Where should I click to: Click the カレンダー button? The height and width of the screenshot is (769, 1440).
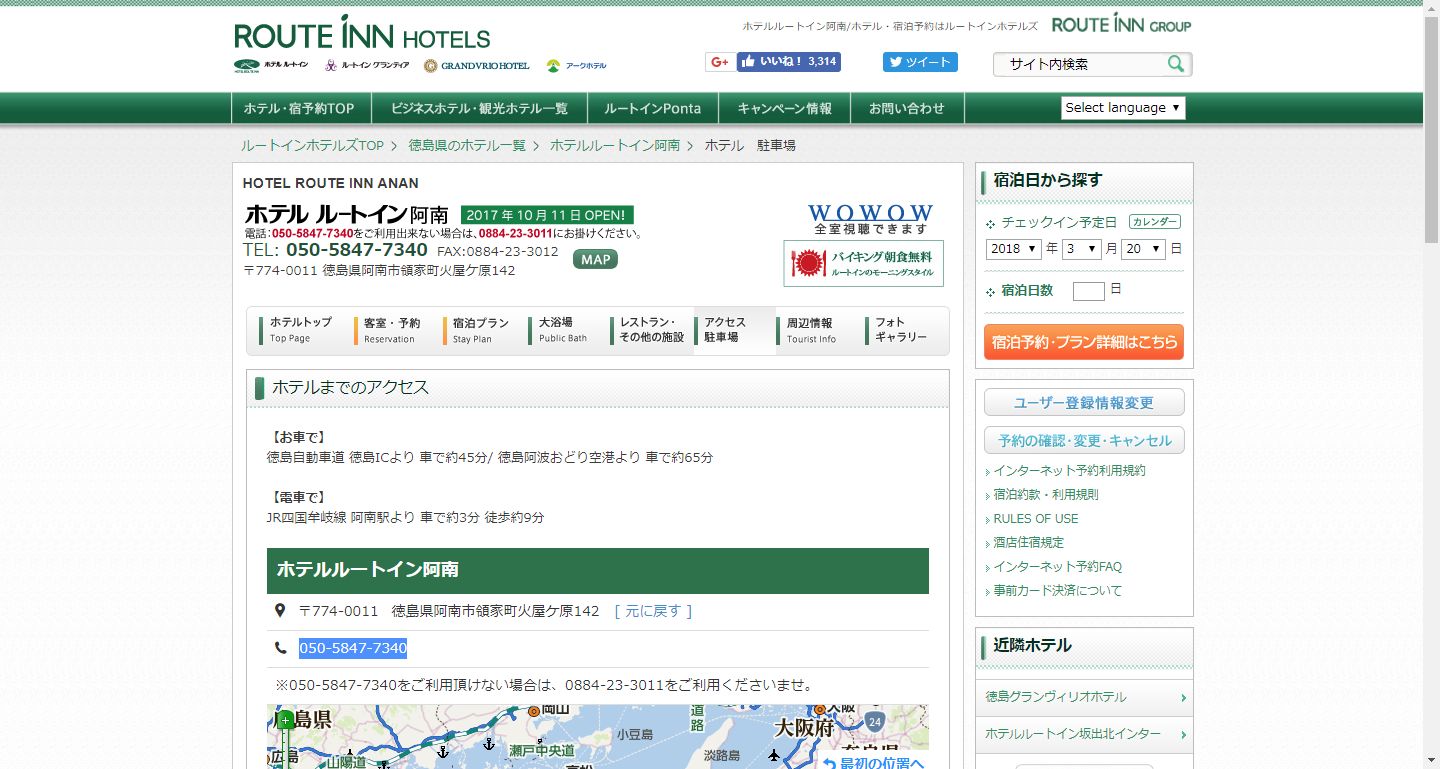point(1154,222)
